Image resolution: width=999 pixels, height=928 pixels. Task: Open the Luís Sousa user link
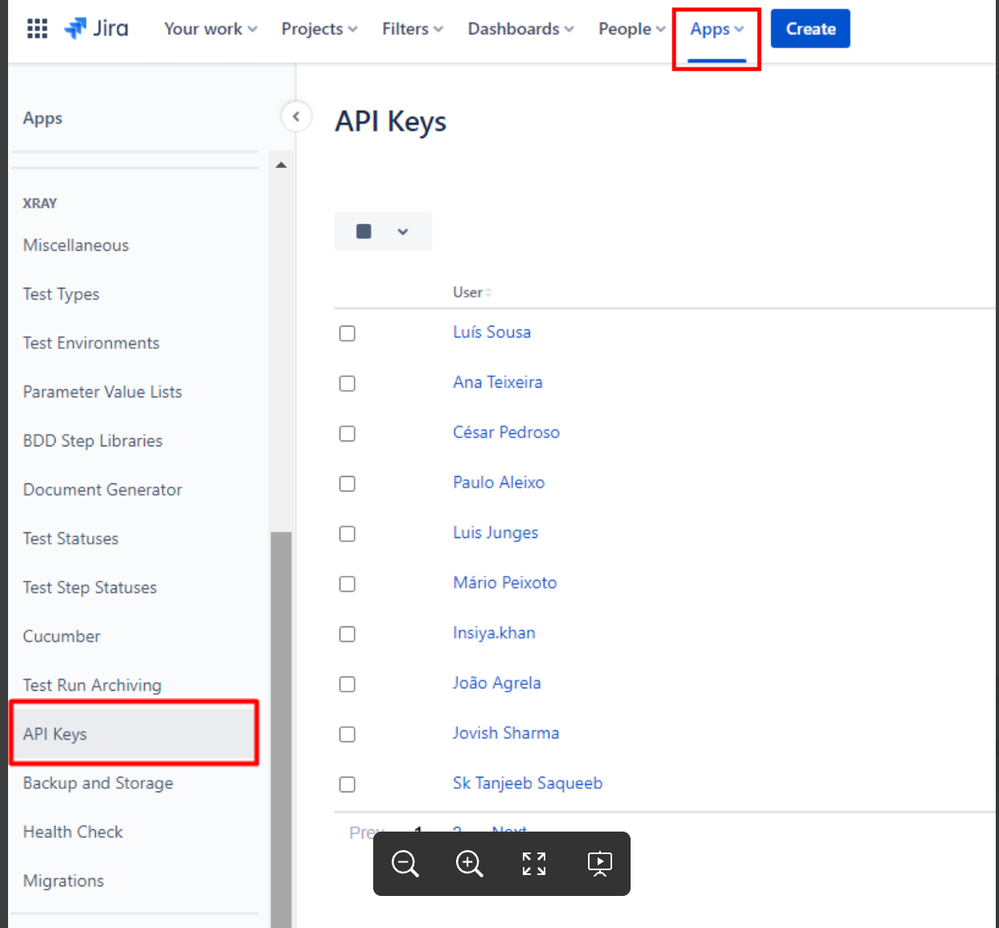(492, 332)
